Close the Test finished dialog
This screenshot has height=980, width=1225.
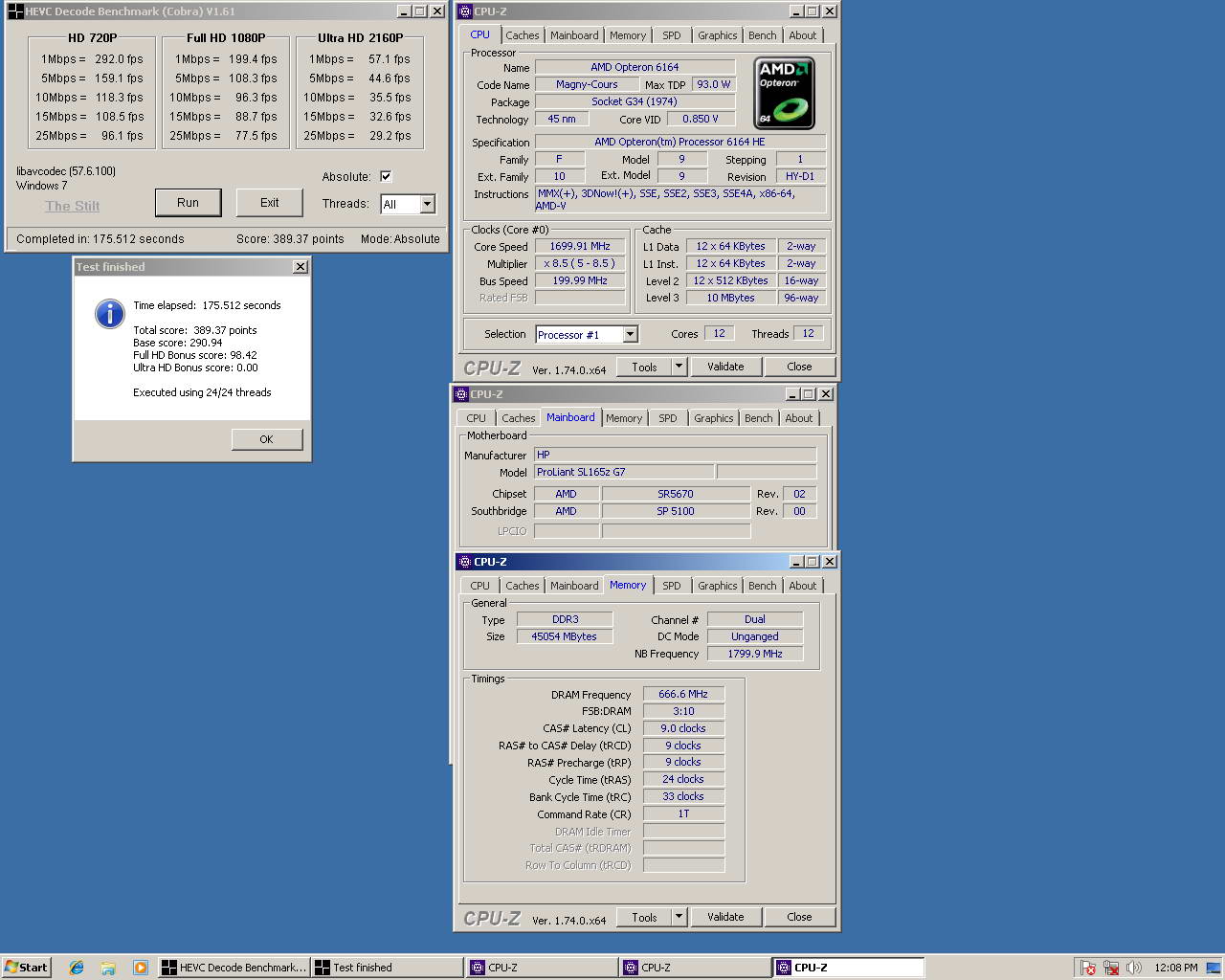(x=301, y=267)
